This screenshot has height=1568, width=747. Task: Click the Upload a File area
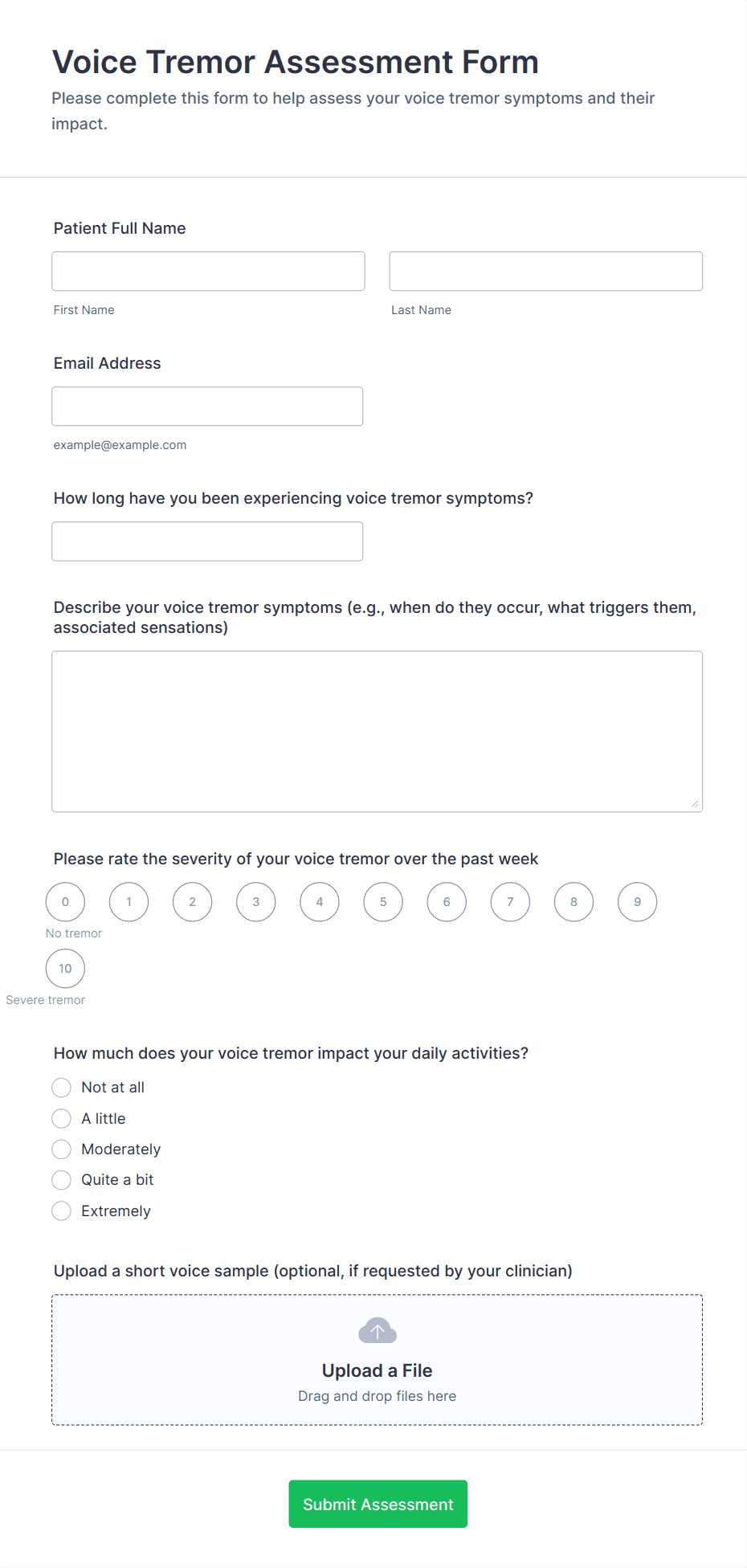pos(377,1370)
